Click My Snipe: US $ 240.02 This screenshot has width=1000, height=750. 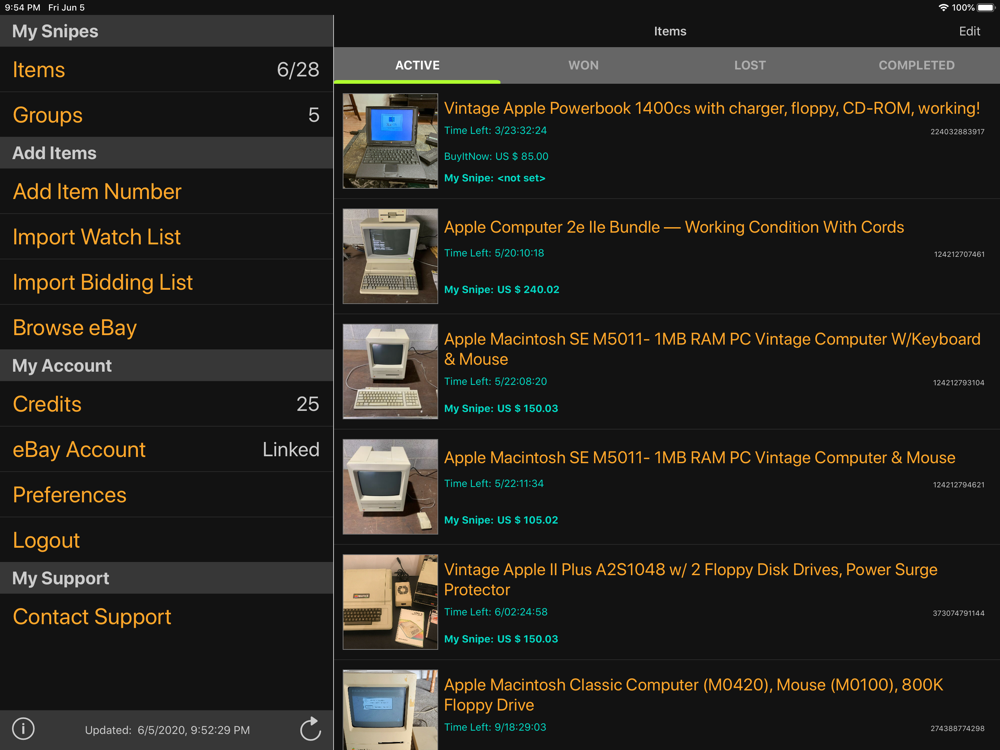(x=502, y=290)
